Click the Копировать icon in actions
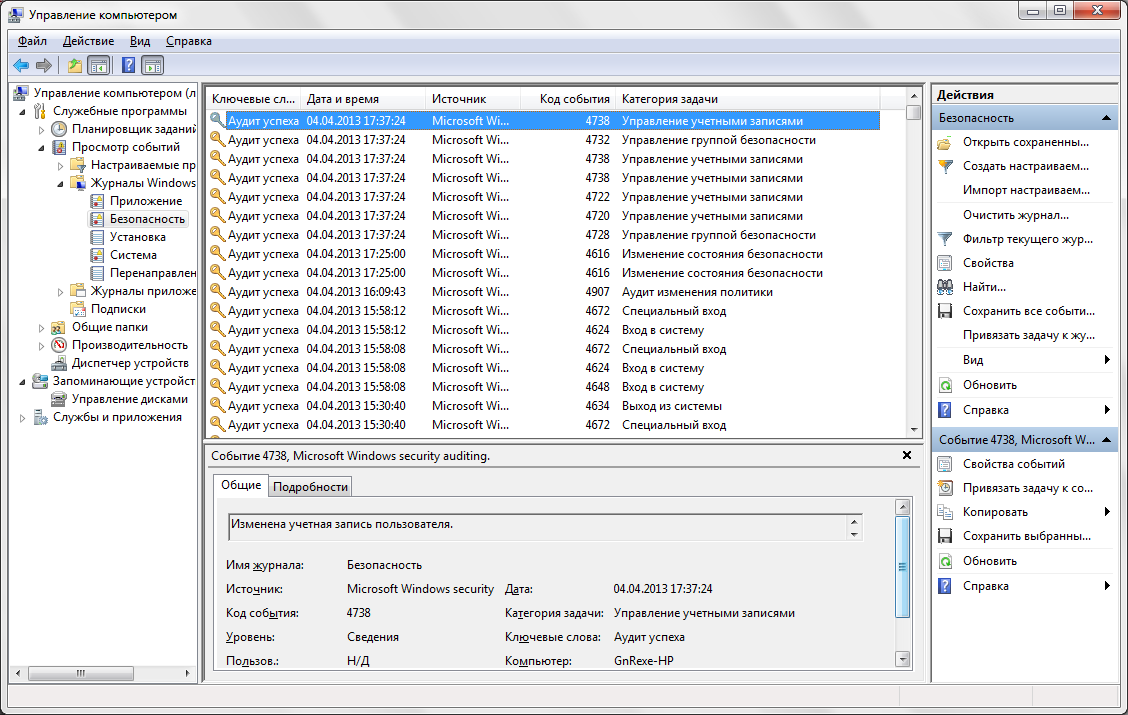Image resolution: width=1128 pixels, height=715 pixels. point(945,512)
